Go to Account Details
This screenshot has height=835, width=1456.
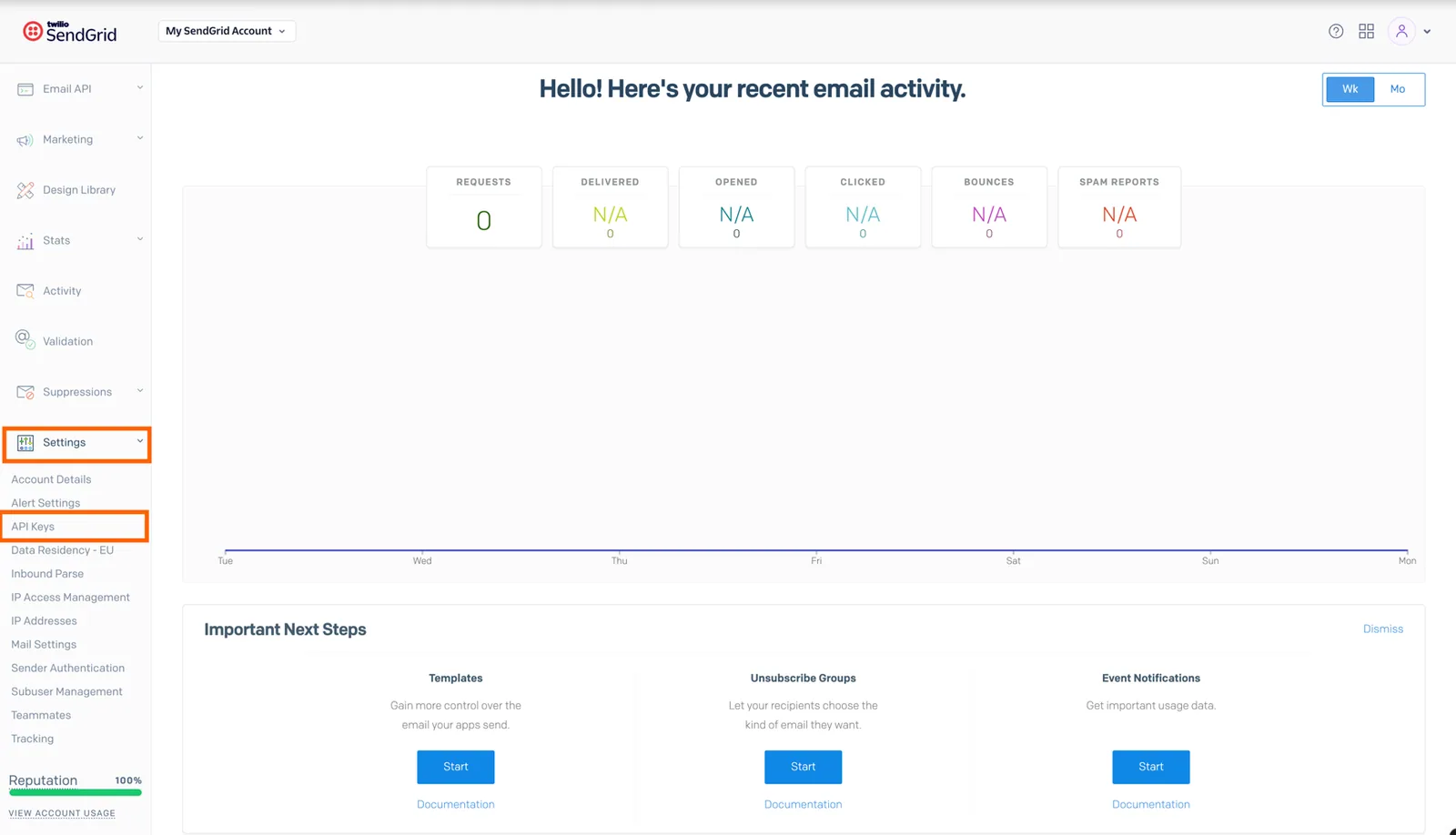(x=51, y=479)
